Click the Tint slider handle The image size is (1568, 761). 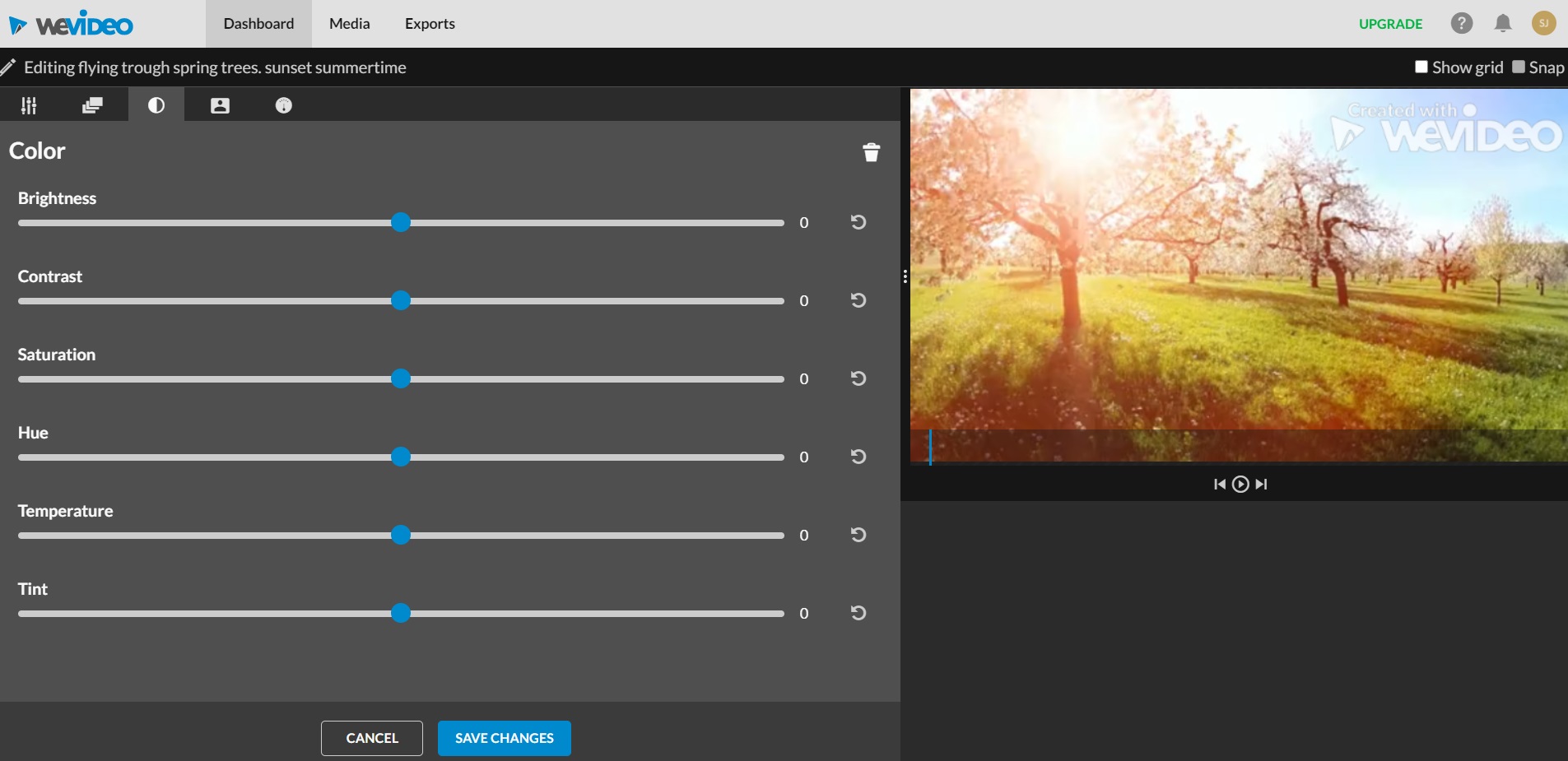pos(401,613)
